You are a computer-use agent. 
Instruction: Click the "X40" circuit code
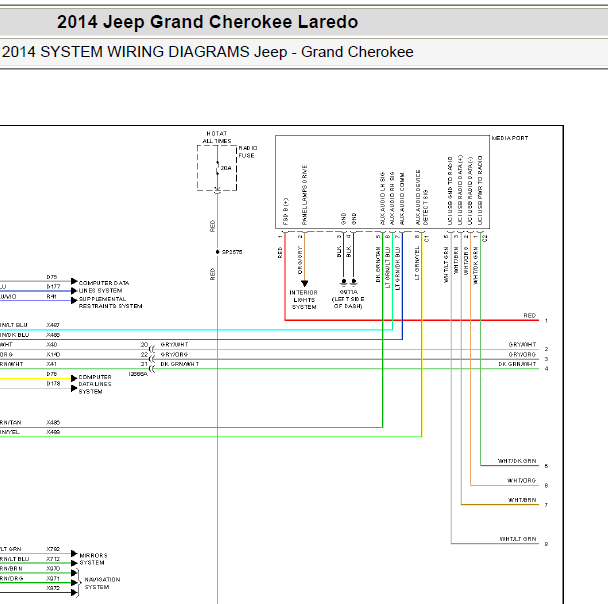[52, 345]
